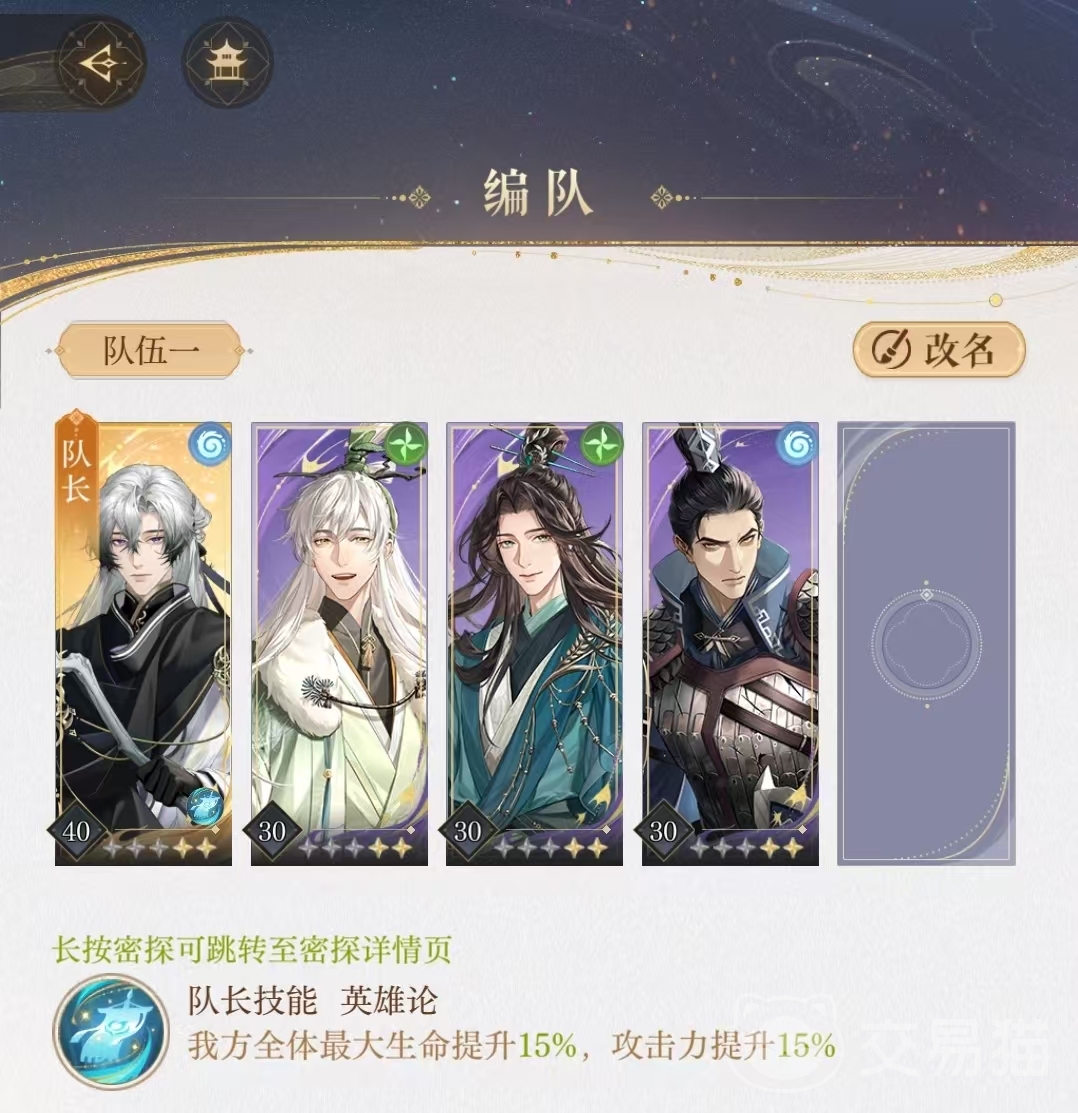Select the white-robed level 30 character
The image size is (1078, 1113).
(x=339, y=644)
